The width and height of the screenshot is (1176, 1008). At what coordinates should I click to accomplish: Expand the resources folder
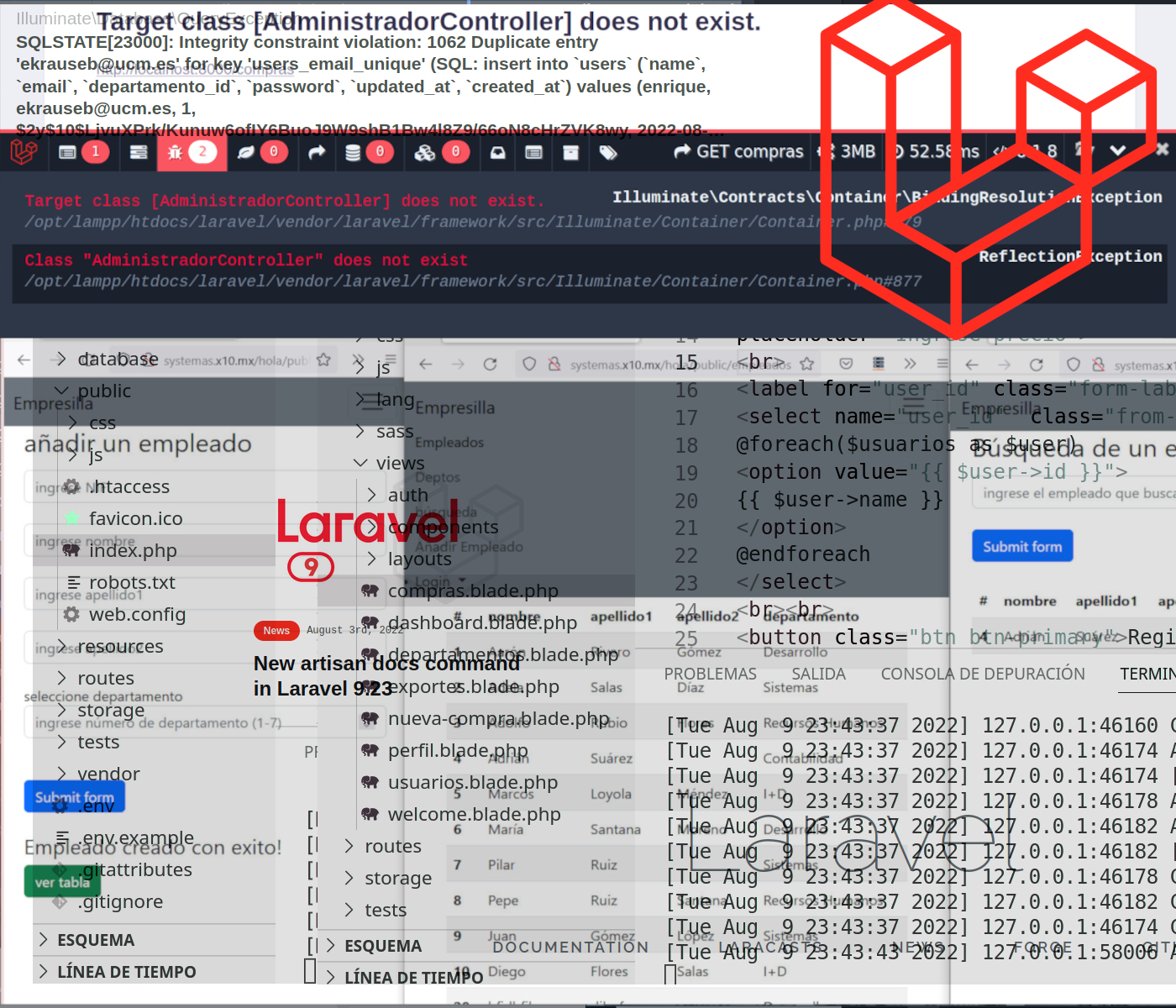61,646
